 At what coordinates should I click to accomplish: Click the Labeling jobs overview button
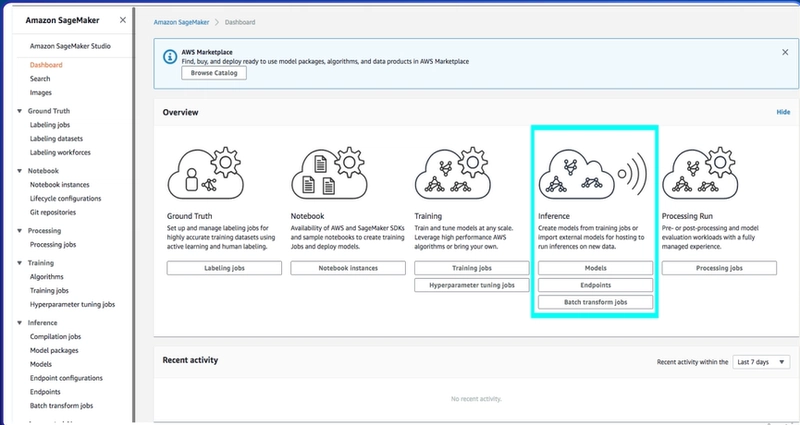(x=224, y=268)
